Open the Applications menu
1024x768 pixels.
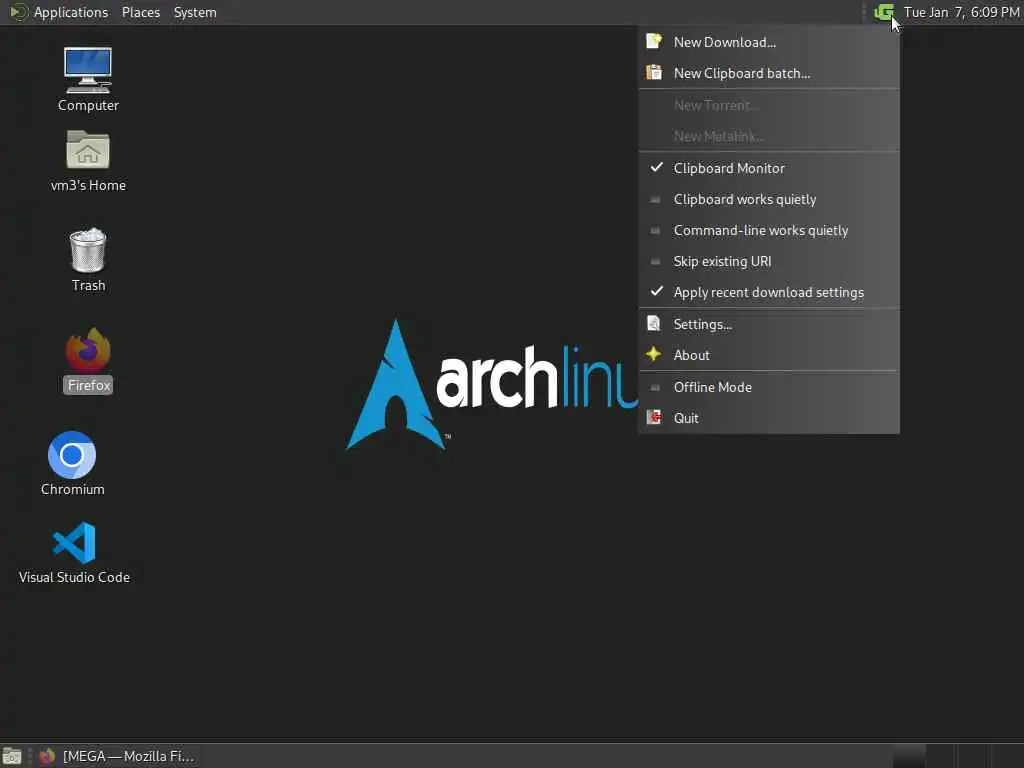coord(71,12)
